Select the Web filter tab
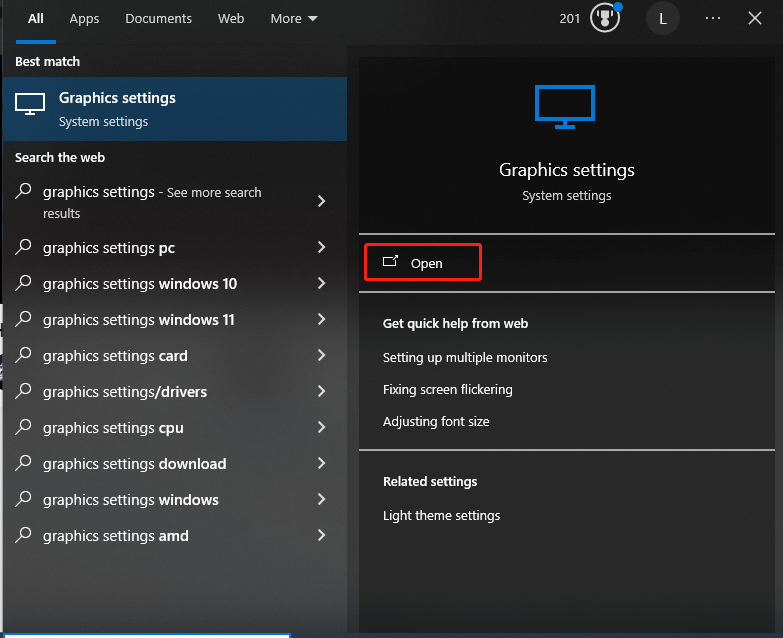This screenshot has height=638, width=783. click(x=231, y=18)
